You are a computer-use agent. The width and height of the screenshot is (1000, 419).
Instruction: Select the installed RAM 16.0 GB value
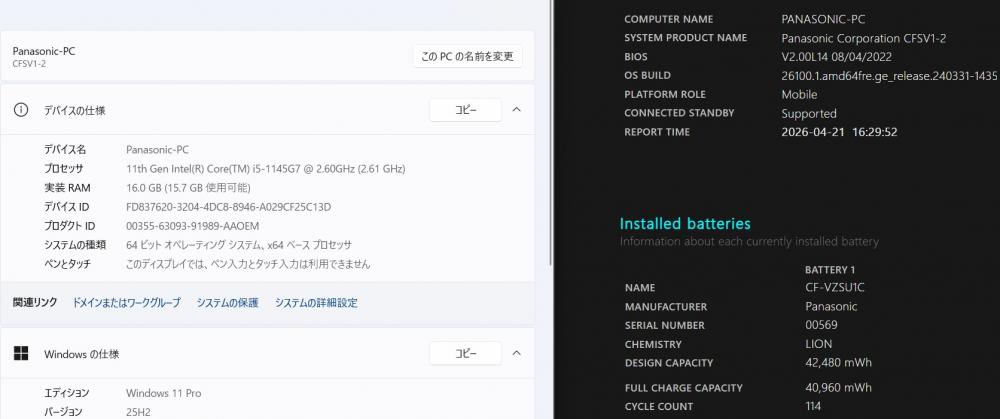click(188, 188)
